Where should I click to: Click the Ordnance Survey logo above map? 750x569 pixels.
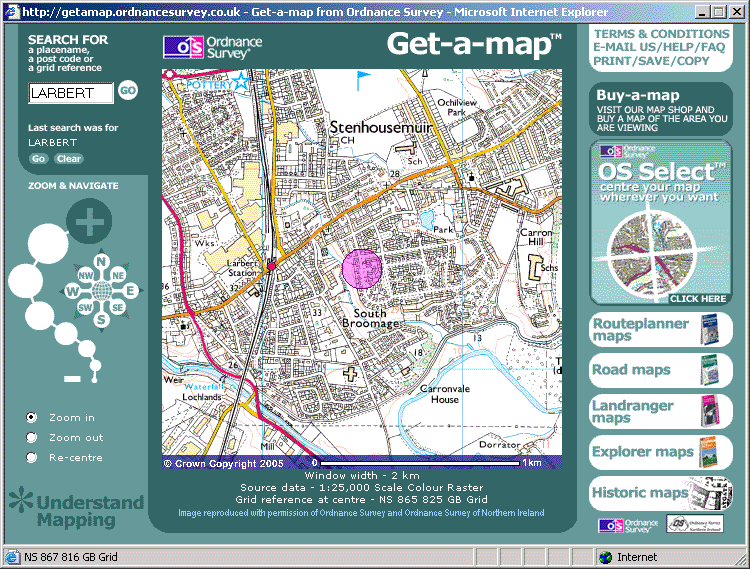213,48
